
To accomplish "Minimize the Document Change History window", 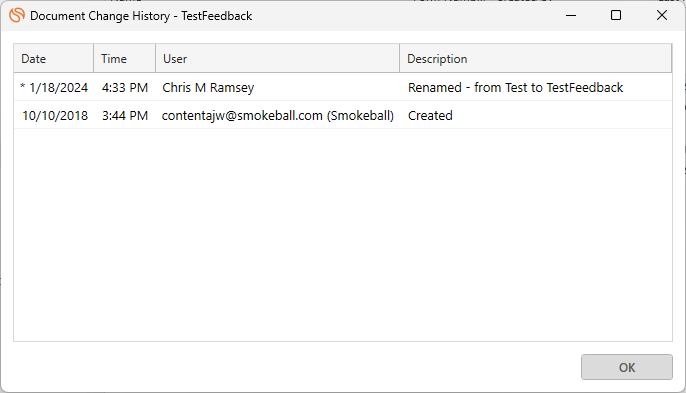I will [571, 15].
